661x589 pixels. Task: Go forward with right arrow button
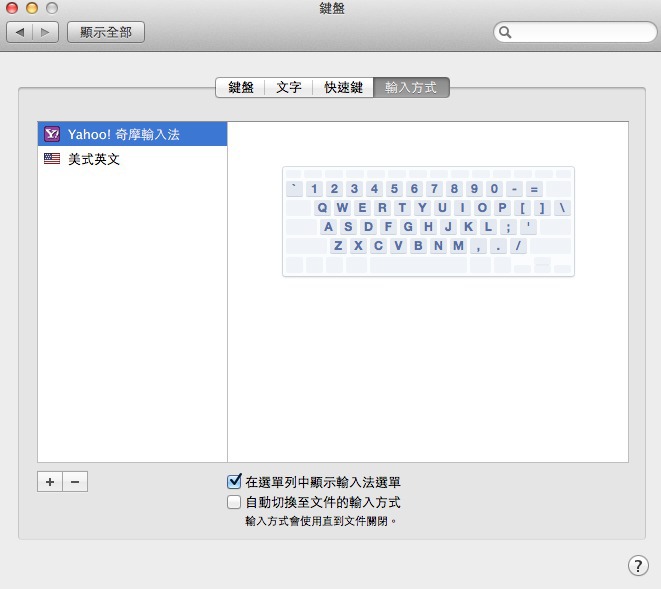[46, 32]
